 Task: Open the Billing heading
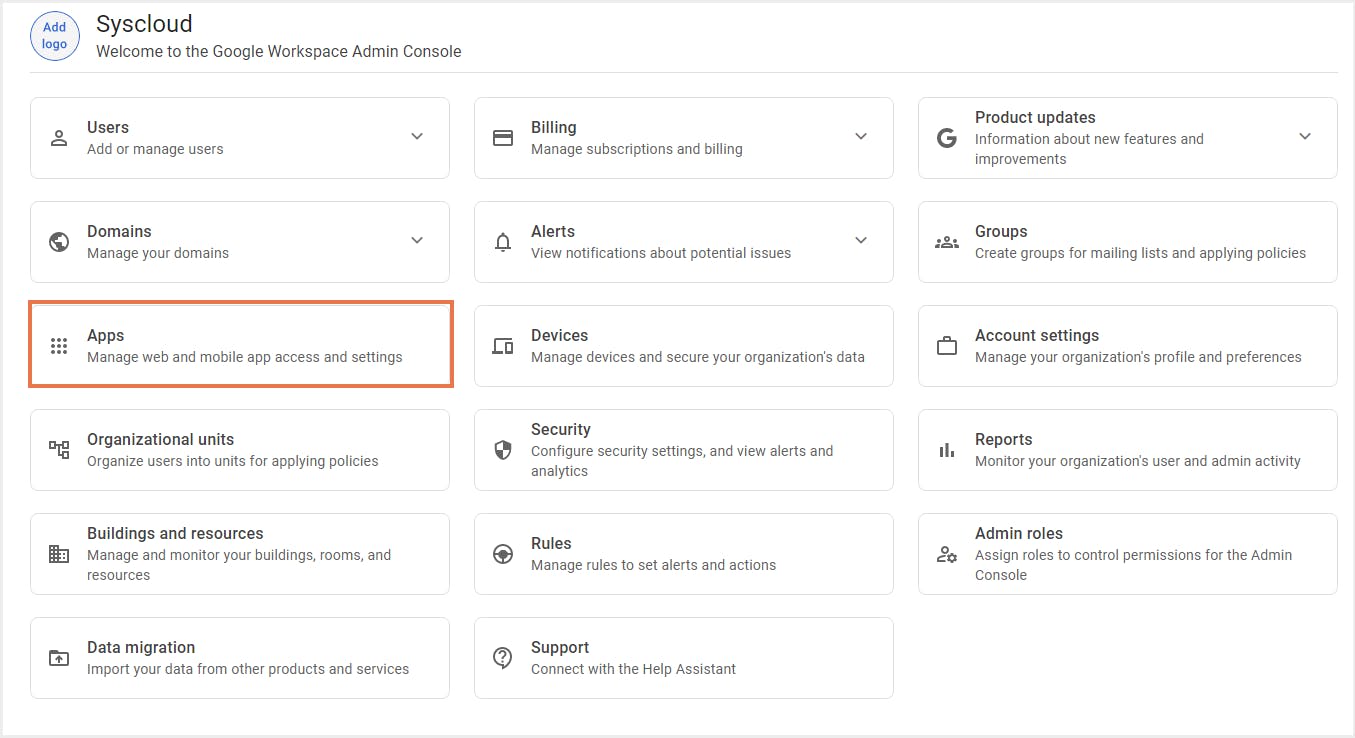[x=554, y=127]
